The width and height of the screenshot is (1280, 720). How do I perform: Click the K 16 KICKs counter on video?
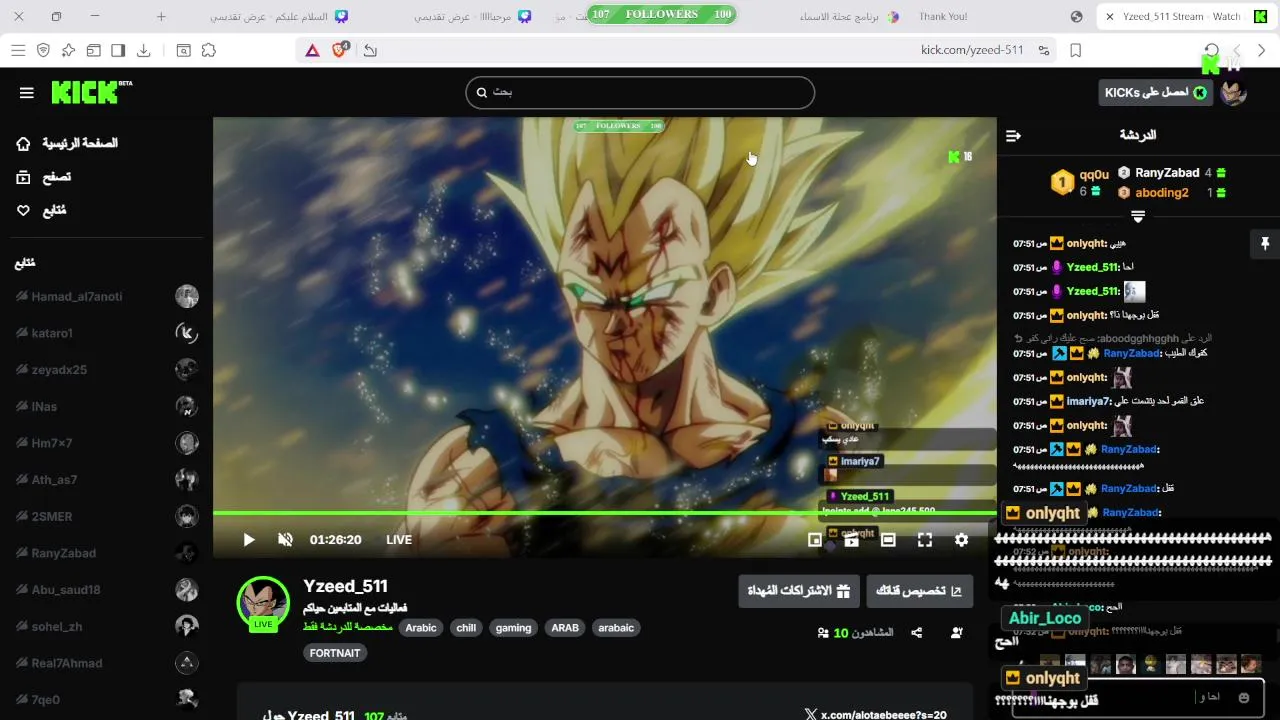[x=959, y=156]
